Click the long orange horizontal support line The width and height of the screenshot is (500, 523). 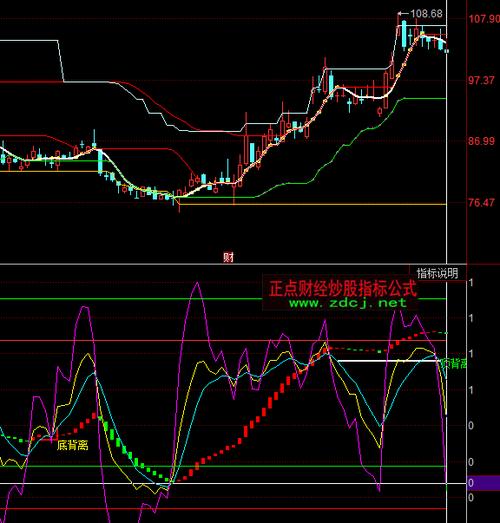tap(313, 204)
